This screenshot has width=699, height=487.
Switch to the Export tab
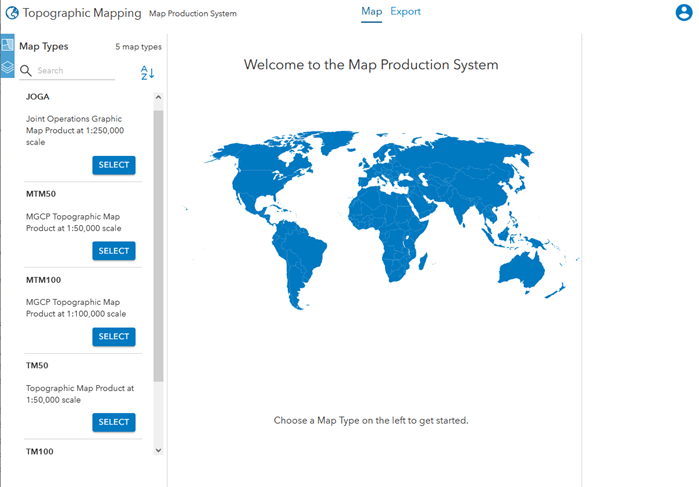[x=405, y=12]
